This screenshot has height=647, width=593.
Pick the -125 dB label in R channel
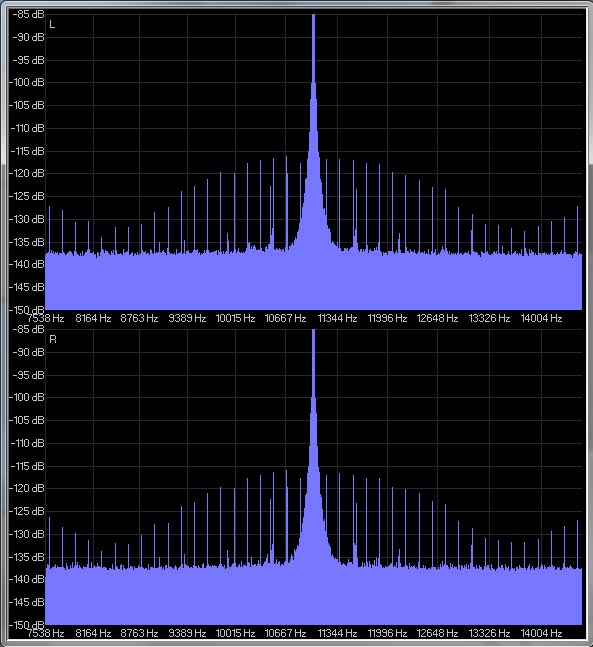pos(27,511)
